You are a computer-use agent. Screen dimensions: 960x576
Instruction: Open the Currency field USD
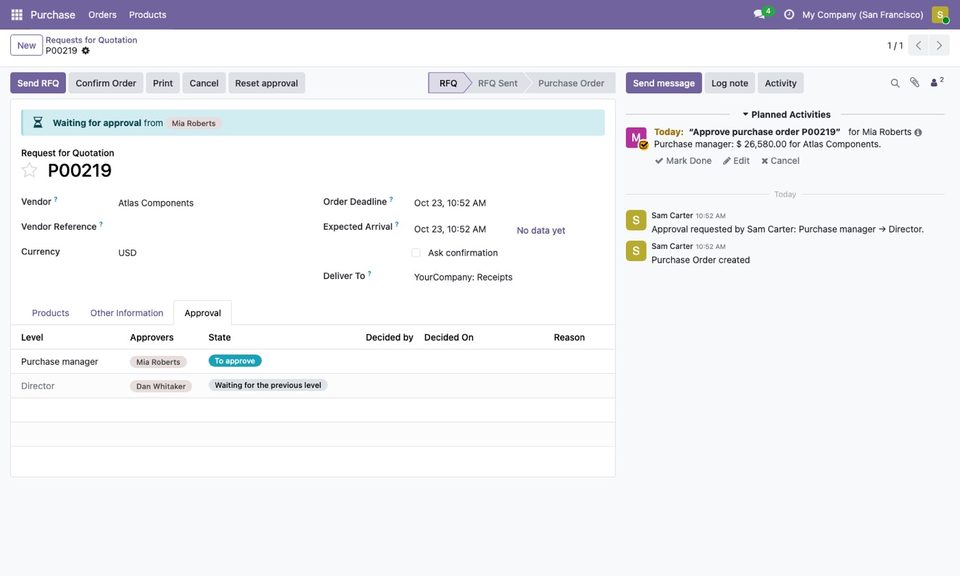127,253
